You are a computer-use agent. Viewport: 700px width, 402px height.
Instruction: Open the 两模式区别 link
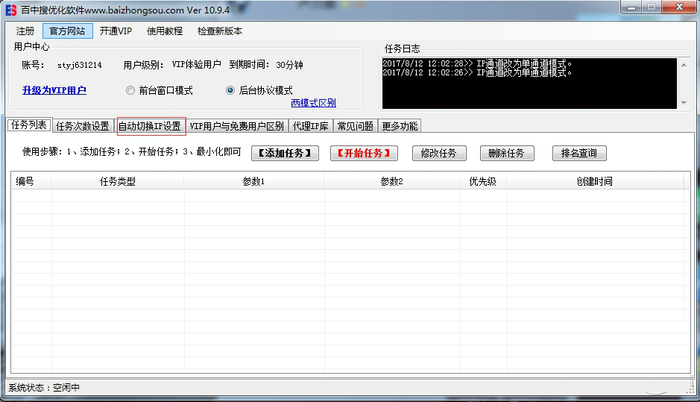coord(313,103)
